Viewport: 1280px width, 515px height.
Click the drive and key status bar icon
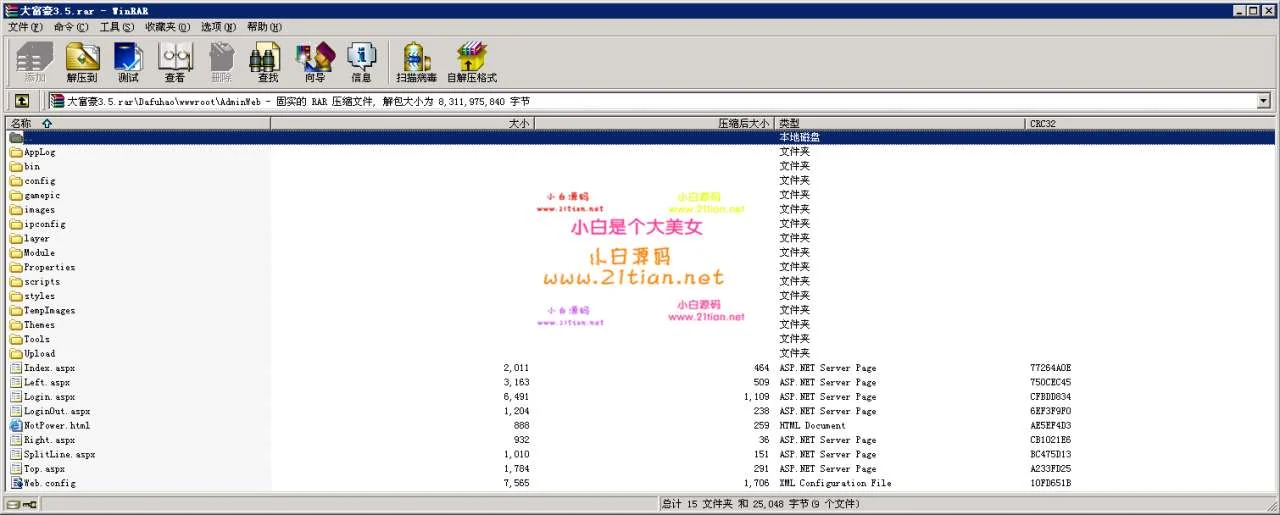coord(22,504)
